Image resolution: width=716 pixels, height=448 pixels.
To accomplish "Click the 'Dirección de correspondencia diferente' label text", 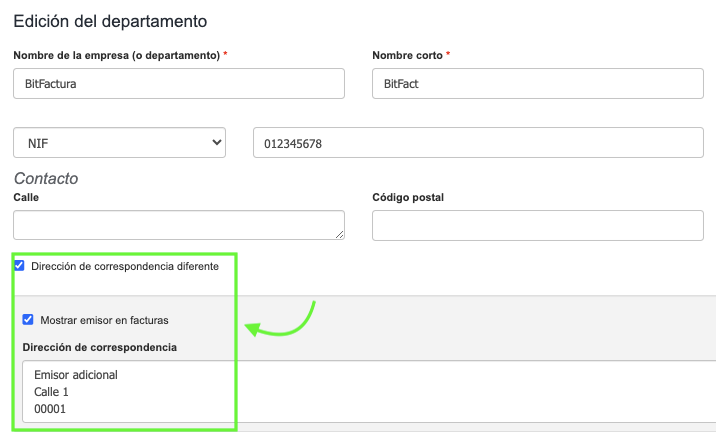I will tap(125, 267).
